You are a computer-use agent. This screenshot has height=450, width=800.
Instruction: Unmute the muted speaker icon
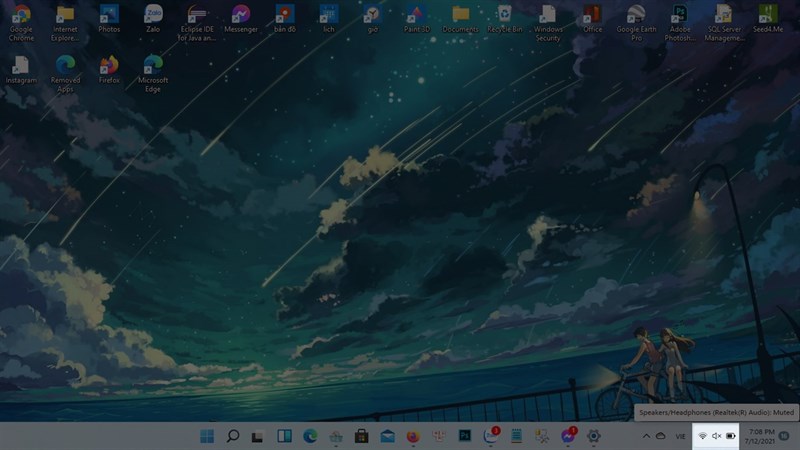pos(717,436)
